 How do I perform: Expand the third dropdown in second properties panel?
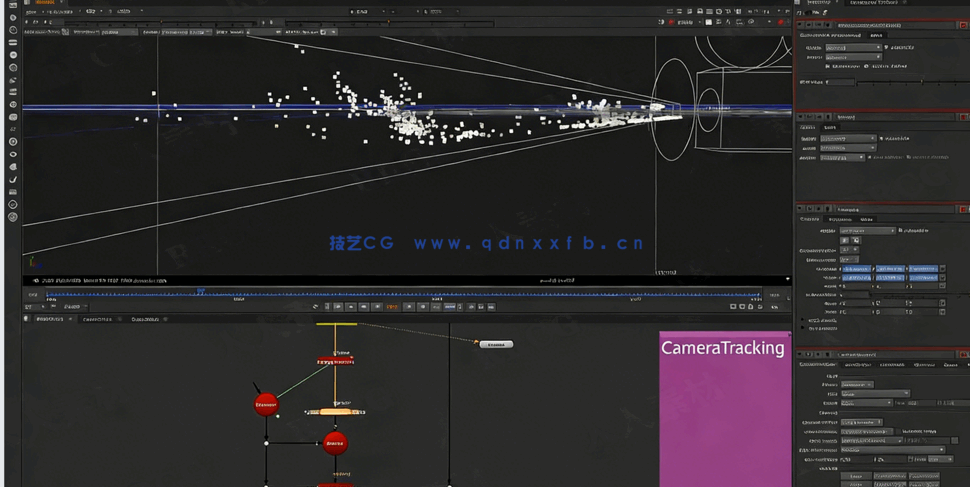coord(843,157)
